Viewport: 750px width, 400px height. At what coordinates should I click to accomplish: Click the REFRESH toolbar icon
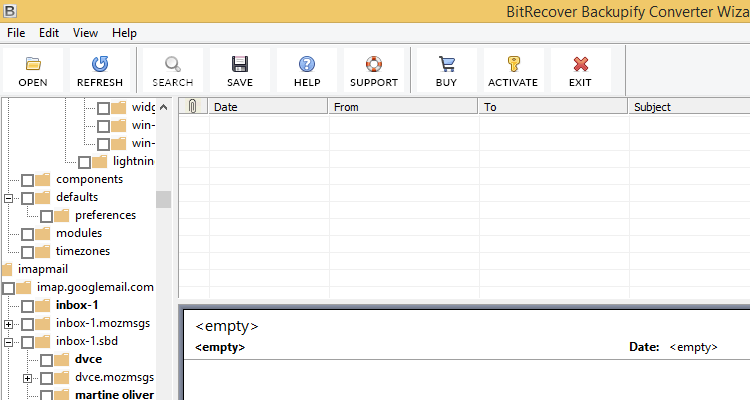click(100, 64)
